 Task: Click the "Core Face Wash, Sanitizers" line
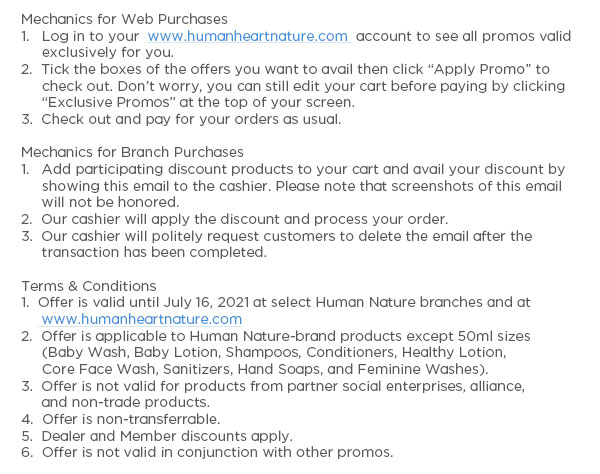pyautogui.click(x=265, y=369)
